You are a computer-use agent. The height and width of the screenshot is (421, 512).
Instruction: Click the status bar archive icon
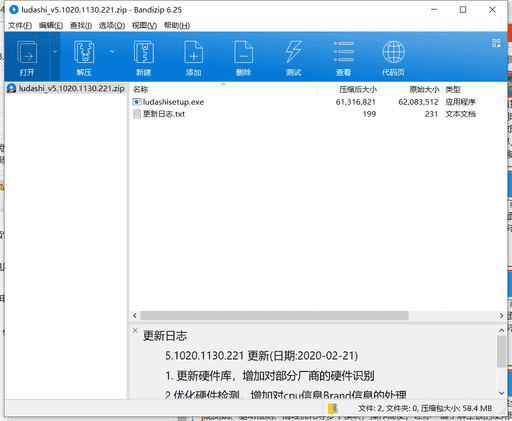333,408
